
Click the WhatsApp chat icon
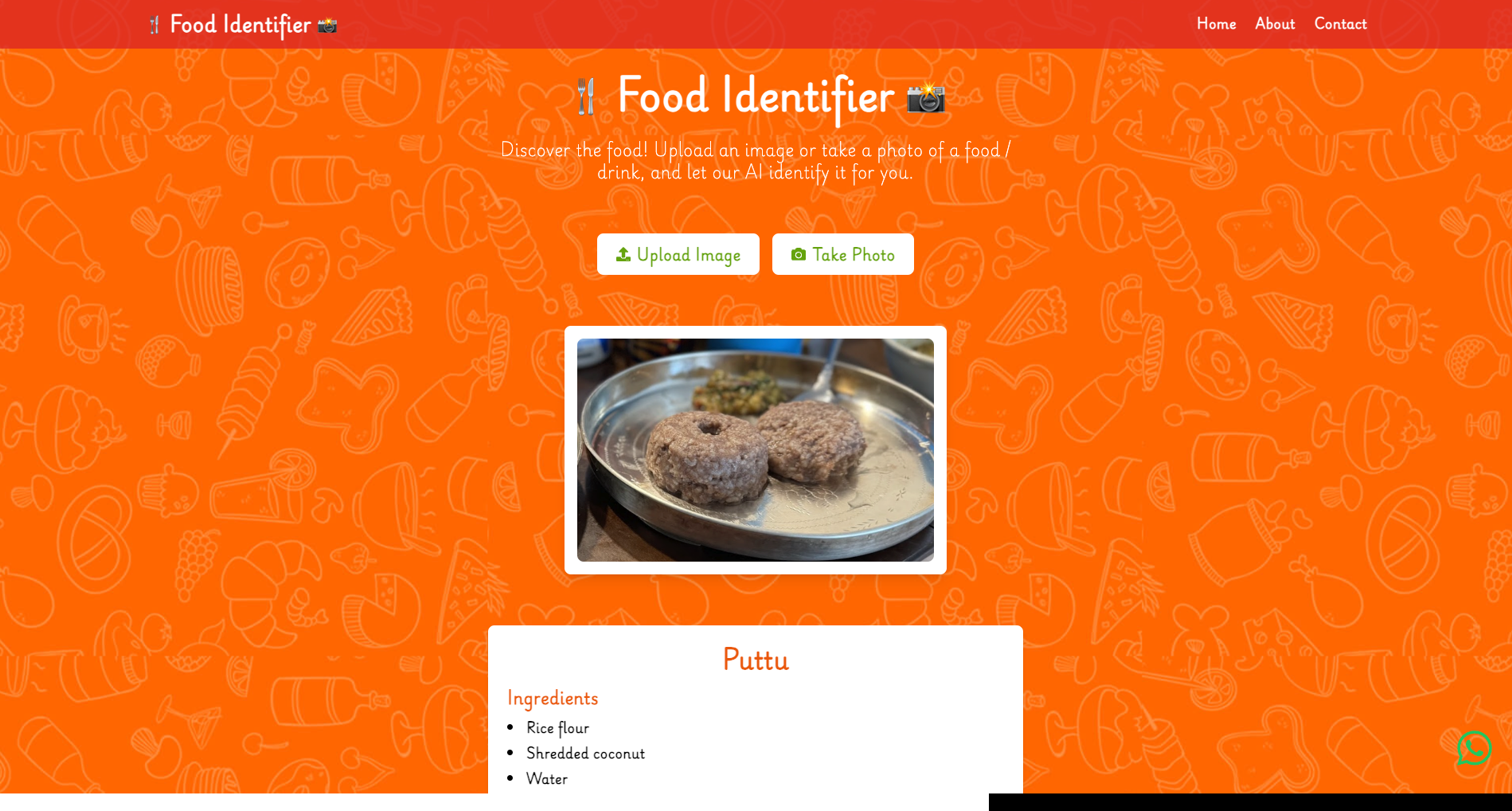[1474, 749]
